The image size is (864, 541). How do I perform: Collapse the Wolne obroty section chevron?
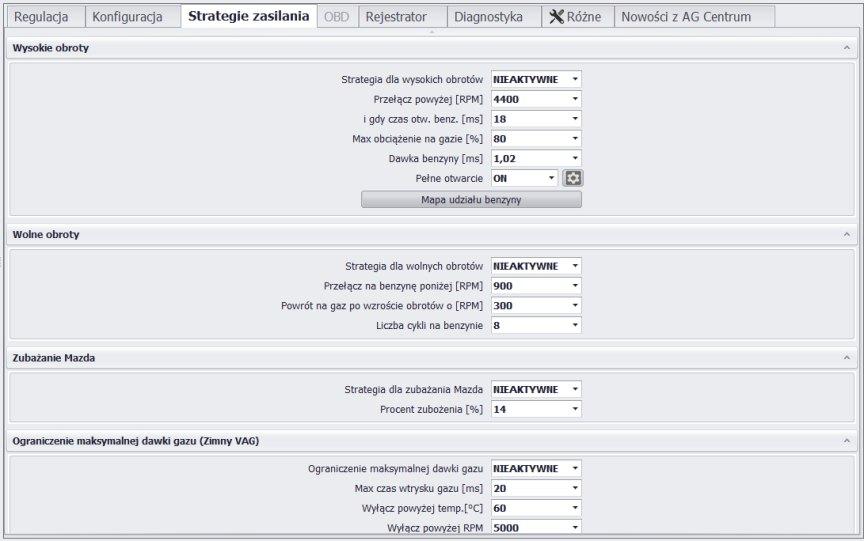pos(846,235)
